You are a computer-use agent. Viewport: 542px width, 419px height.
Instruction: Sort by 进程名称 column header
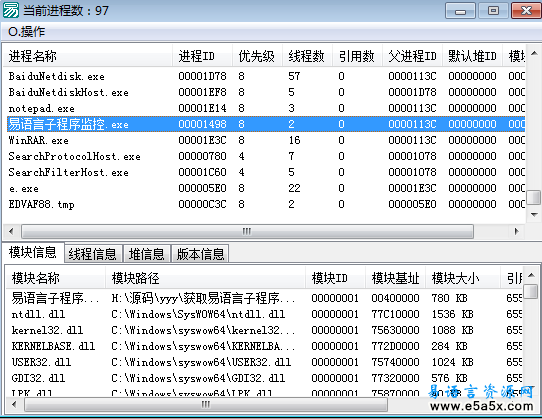point(88,56)
